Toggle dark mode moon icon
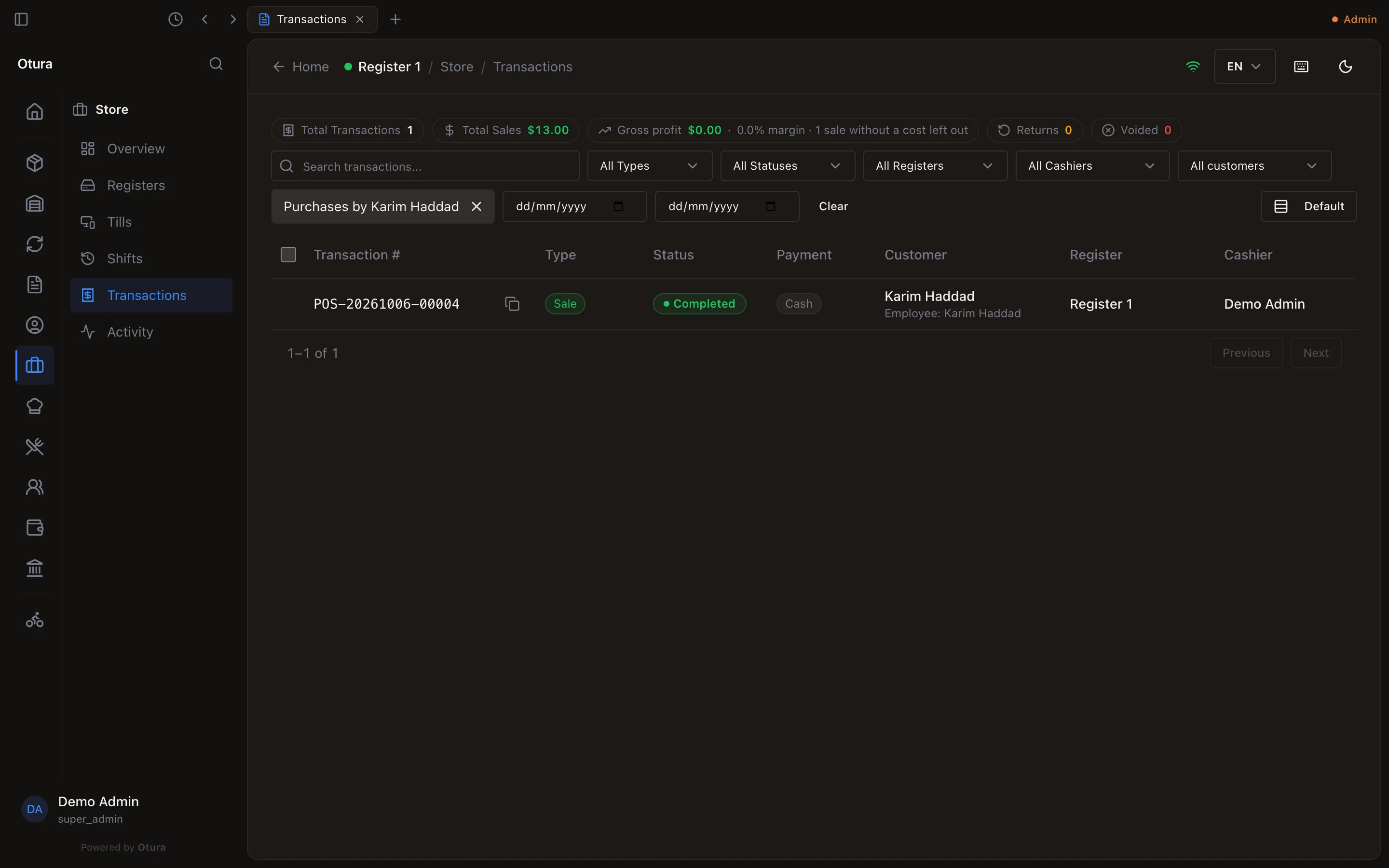1389x868 pixels. [1346, 67]
